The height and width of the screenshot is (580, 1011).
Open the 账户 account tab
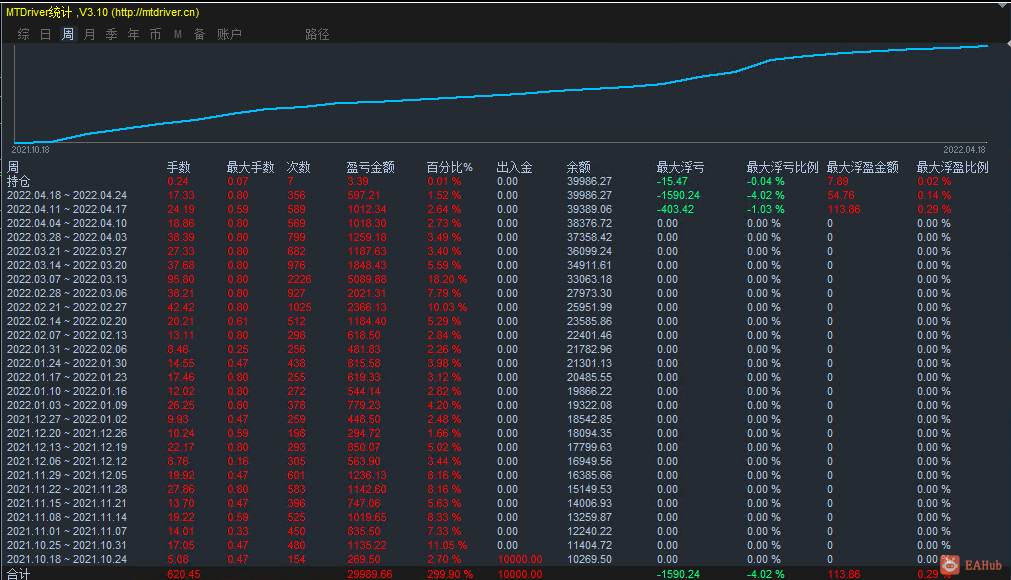[x=229, y=34]
